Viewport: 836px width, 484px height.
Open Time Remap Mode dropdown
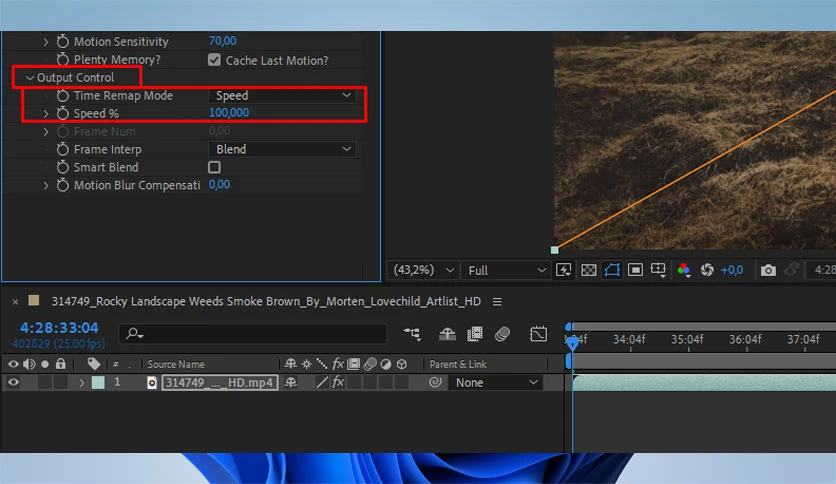point(283,95)
